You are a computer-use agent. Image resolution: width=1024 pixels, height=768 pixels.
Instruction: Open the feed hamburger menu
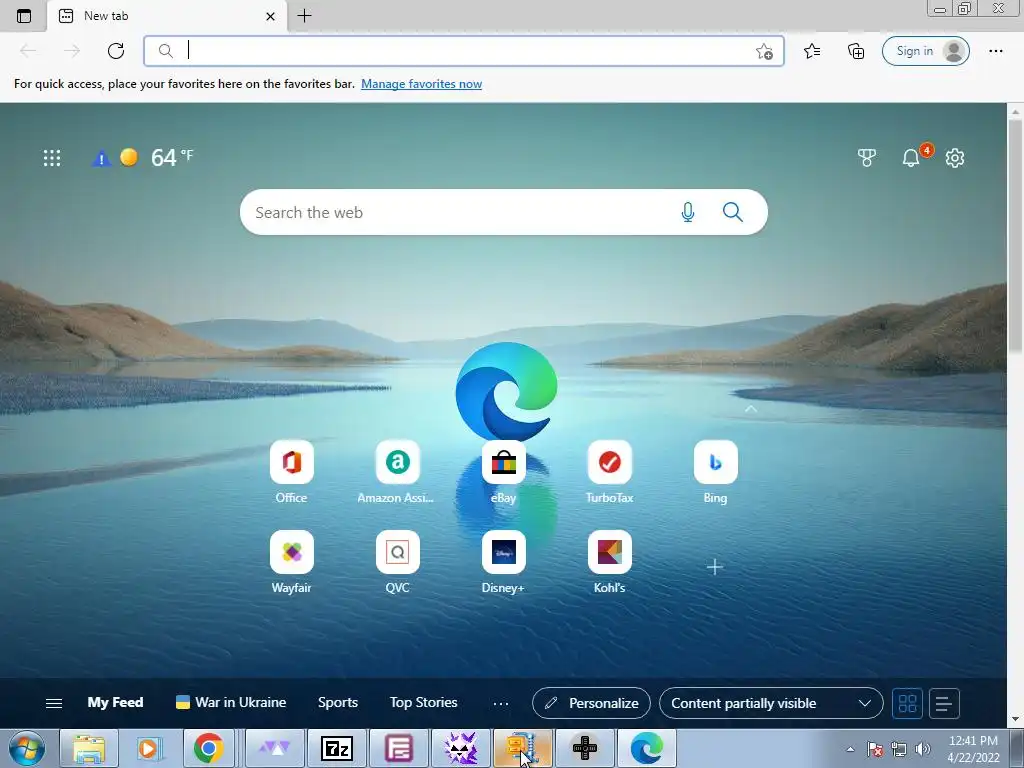coord(54,703)
